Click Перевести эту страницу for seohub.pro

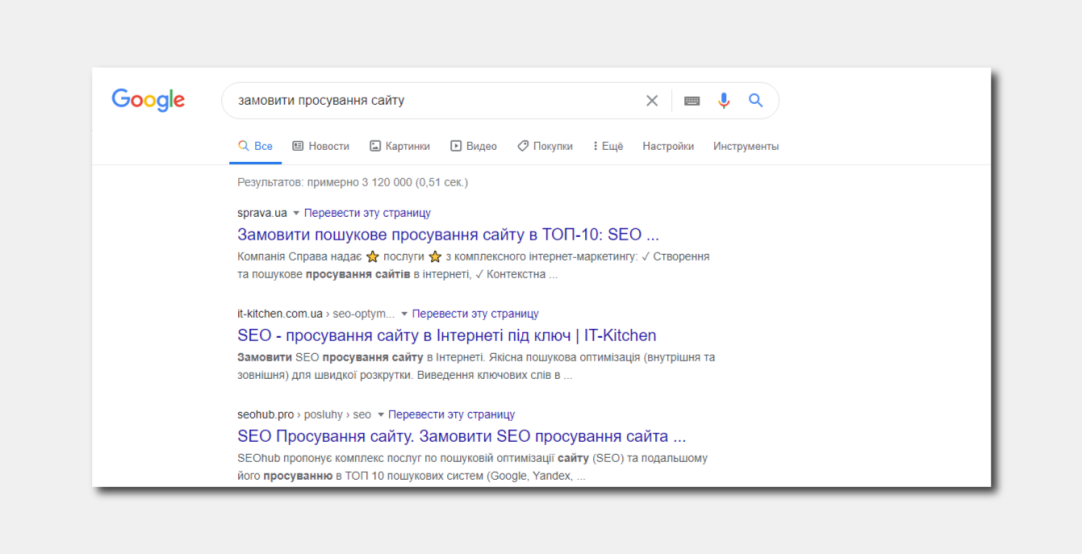pos(451,415)
